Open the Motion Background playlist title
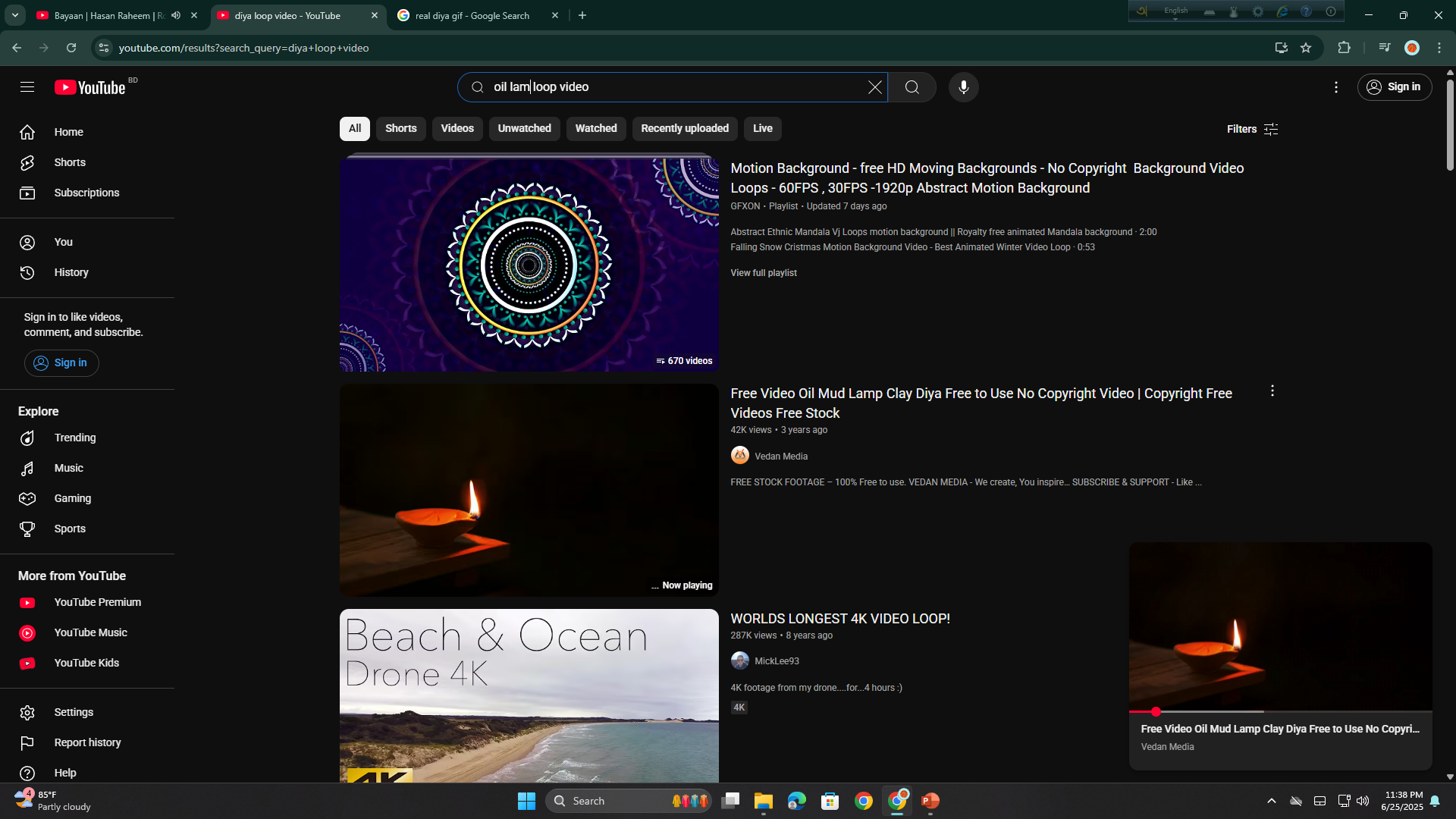 987,178
